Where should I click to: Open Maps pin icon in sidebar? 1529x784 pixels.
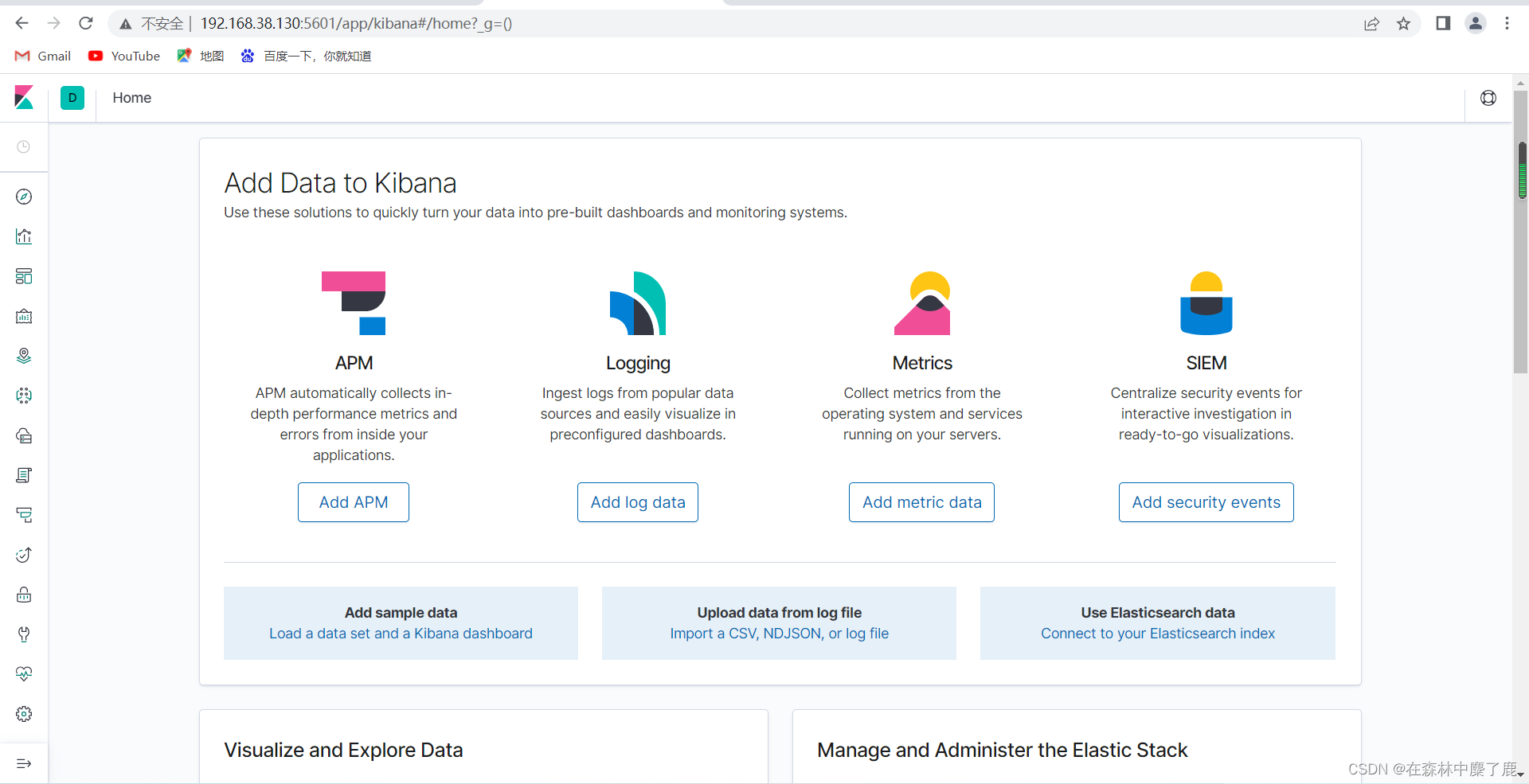pos(24,356)
